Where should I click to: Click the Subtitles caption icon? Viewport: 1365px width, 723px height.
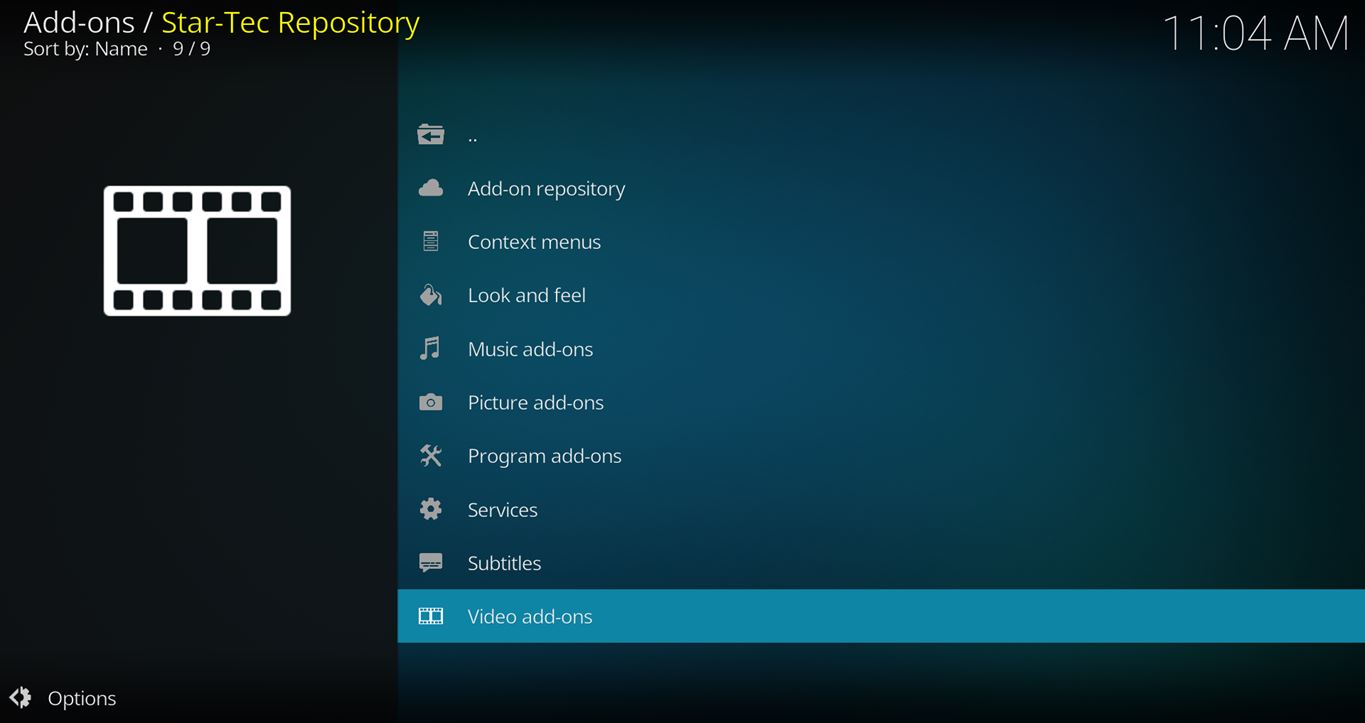431,563
